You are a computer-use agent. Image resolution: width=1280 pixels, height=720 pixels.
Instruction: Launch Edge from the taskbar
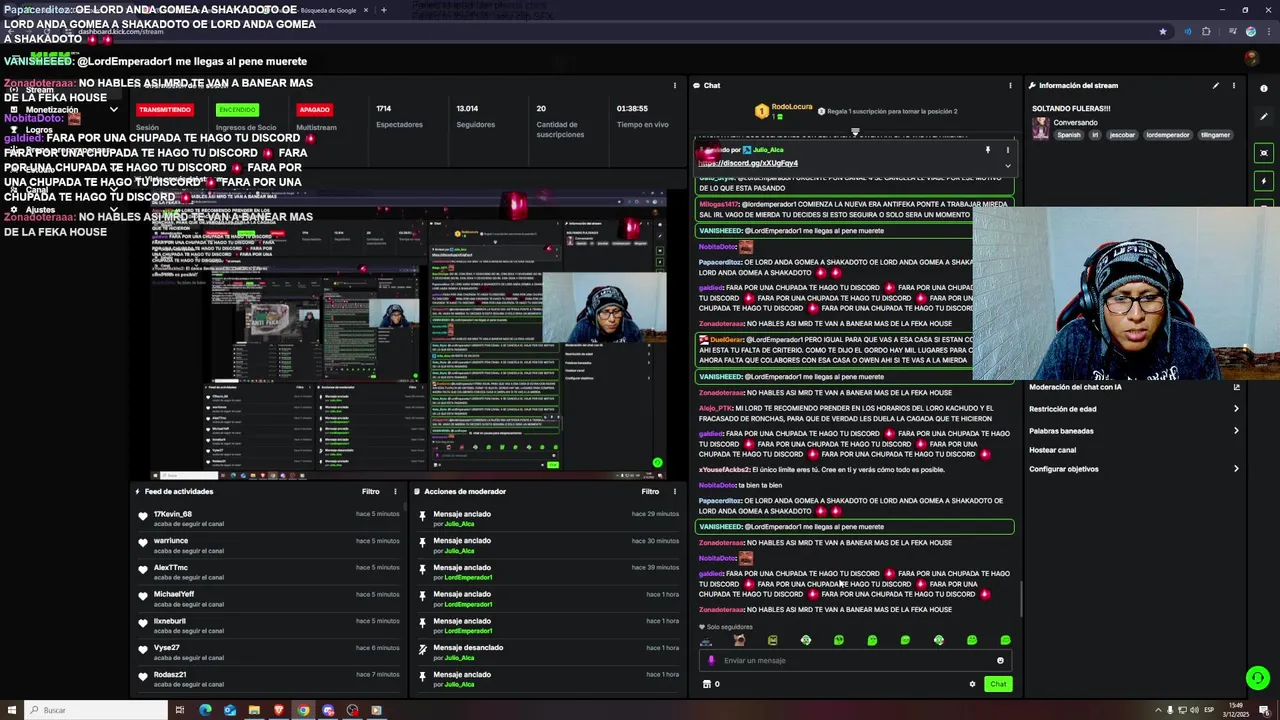click(205, 710)
